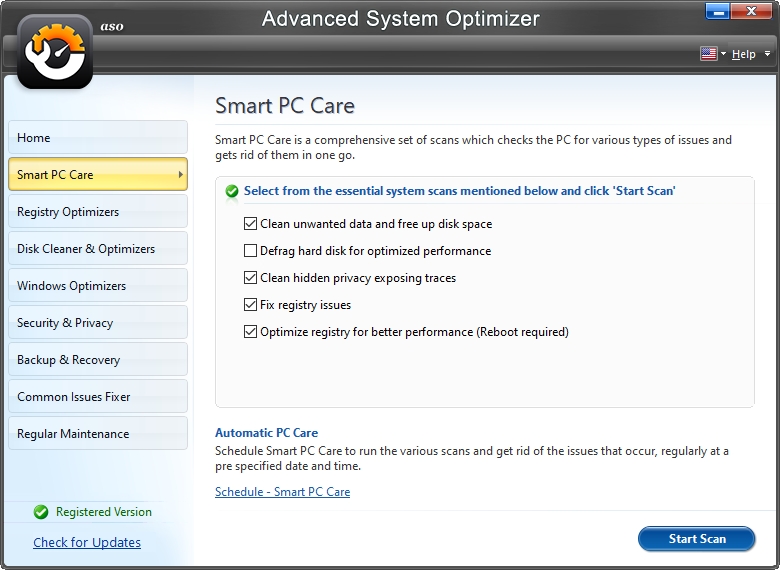Expand the Smart PC Care submenu arrow
This screenshot has width=780, height=570.
(181, 175)
